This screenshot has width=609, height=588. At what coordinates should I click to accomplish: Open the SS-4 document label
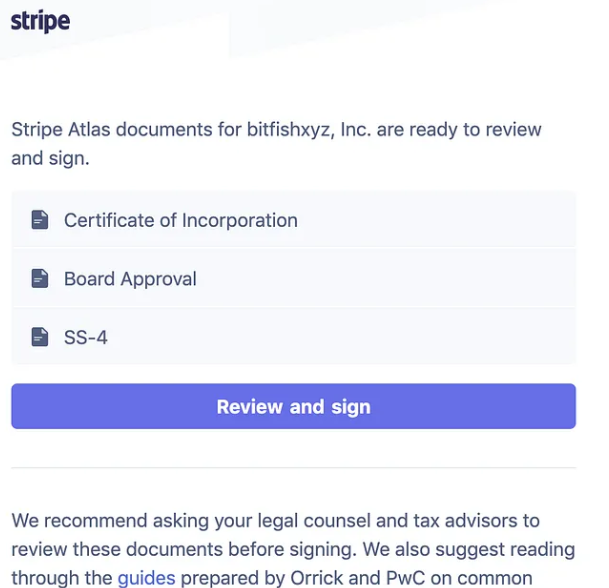[86, 338]
